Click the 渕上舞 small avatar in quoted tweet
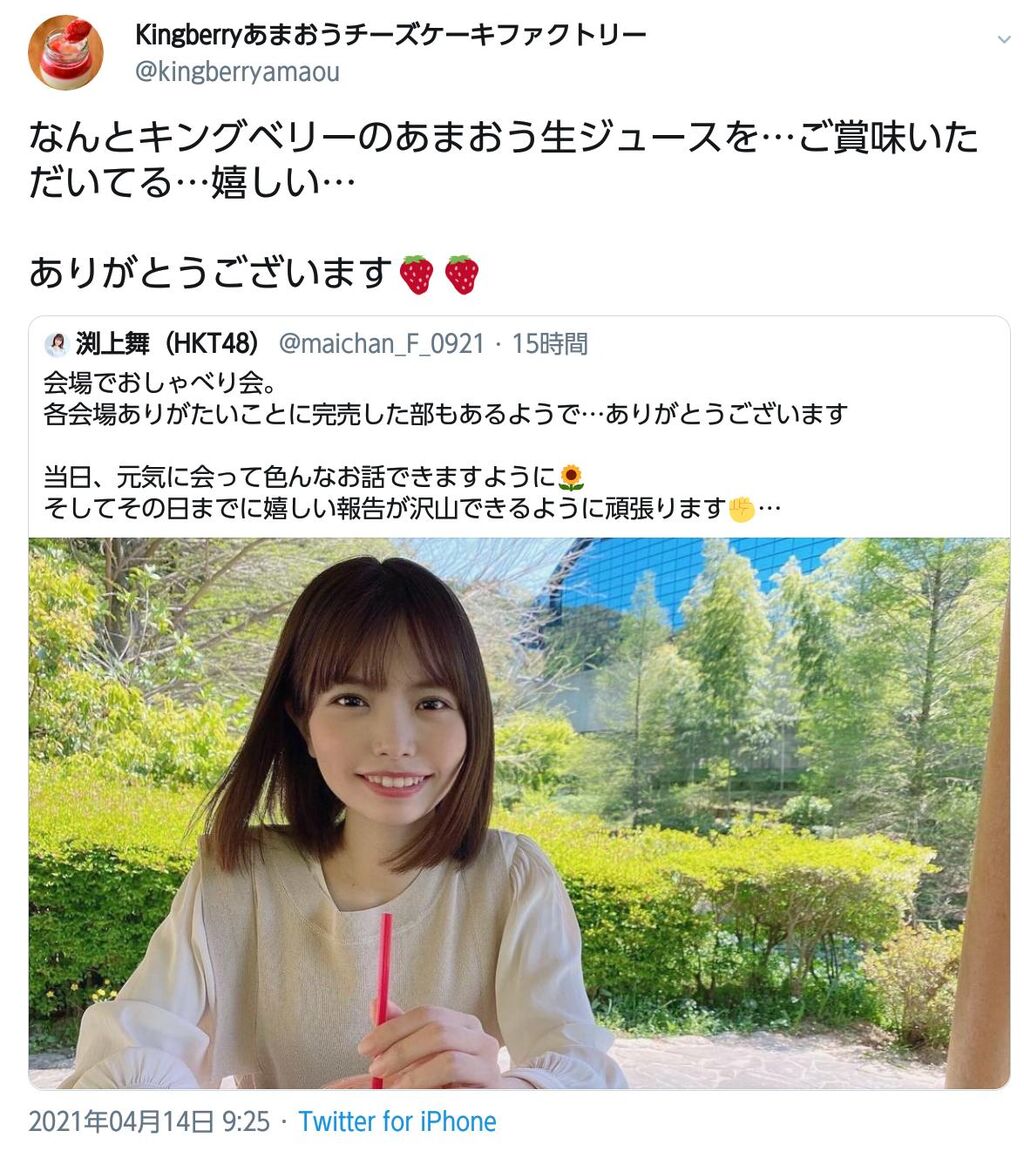1024x1151 pixels. coord(56,344)
